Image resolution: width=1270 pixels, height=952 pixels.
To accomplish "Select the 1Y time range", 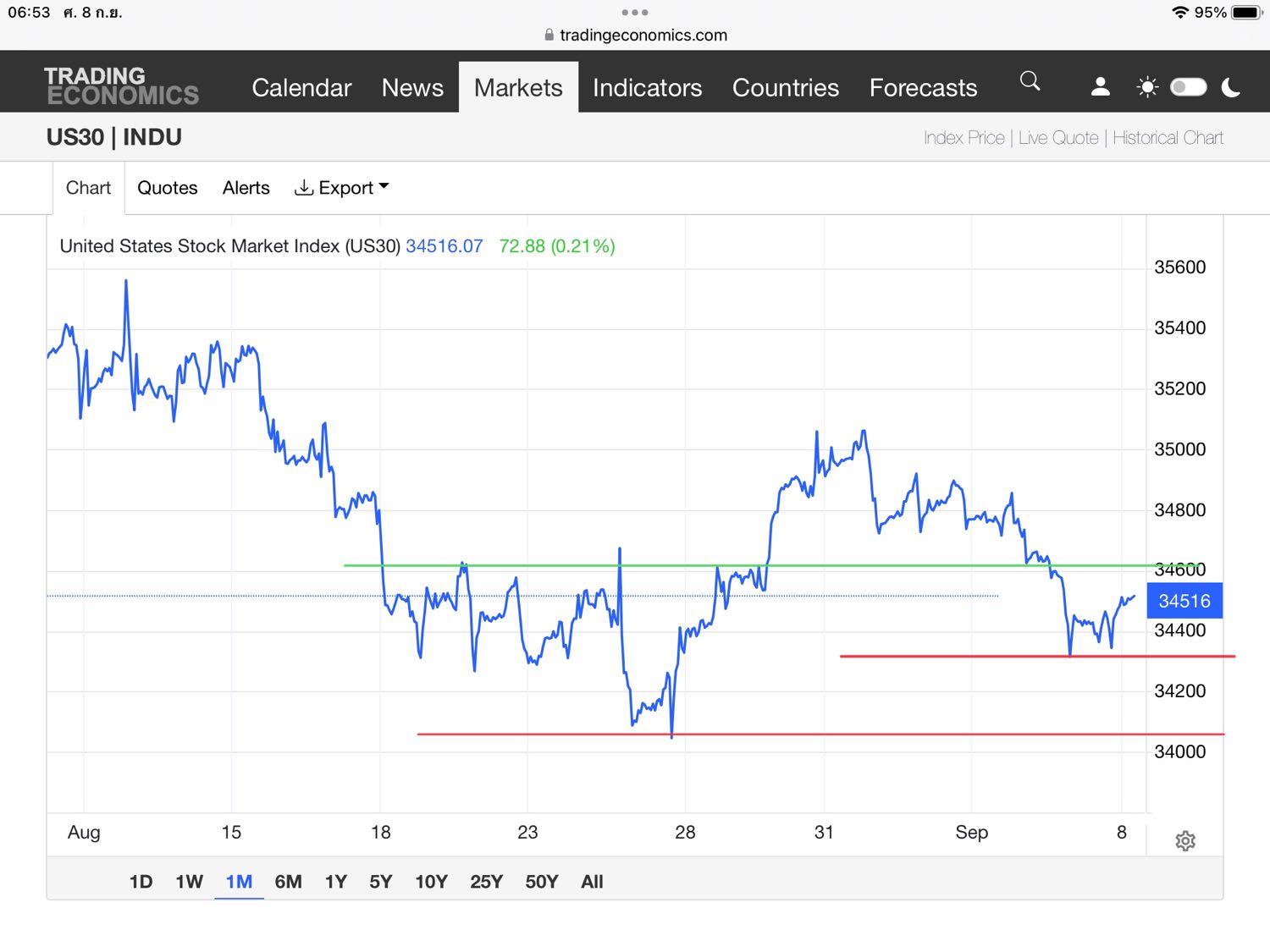I will 336,882.
